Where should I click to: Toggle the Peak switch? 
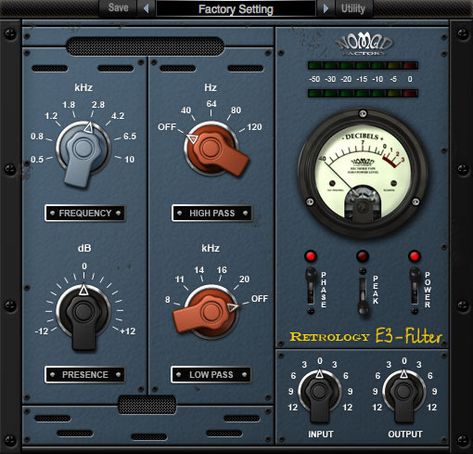(x=363, y=289)
